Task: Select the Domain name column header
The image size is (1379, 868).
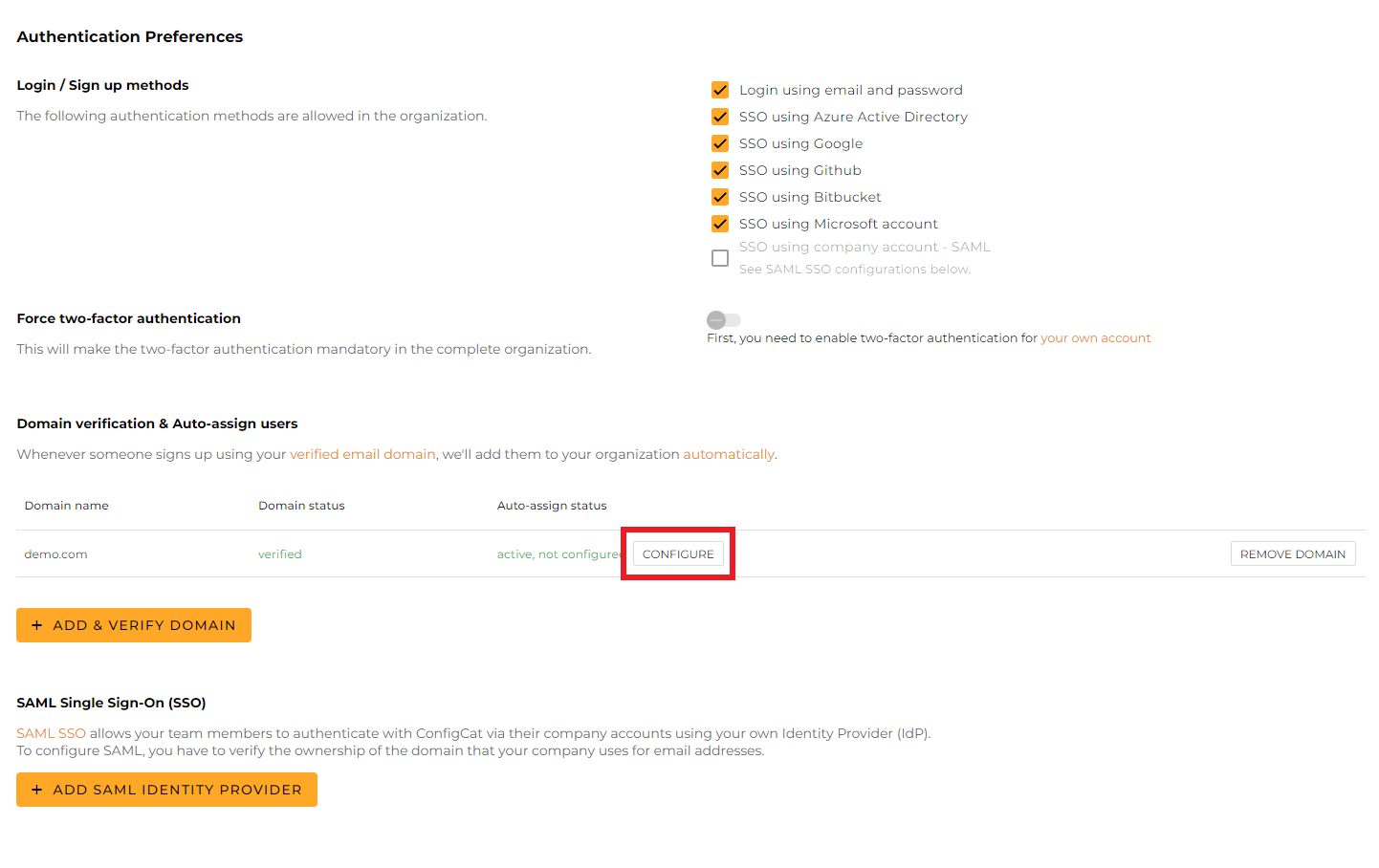Action: pos(66,505)
